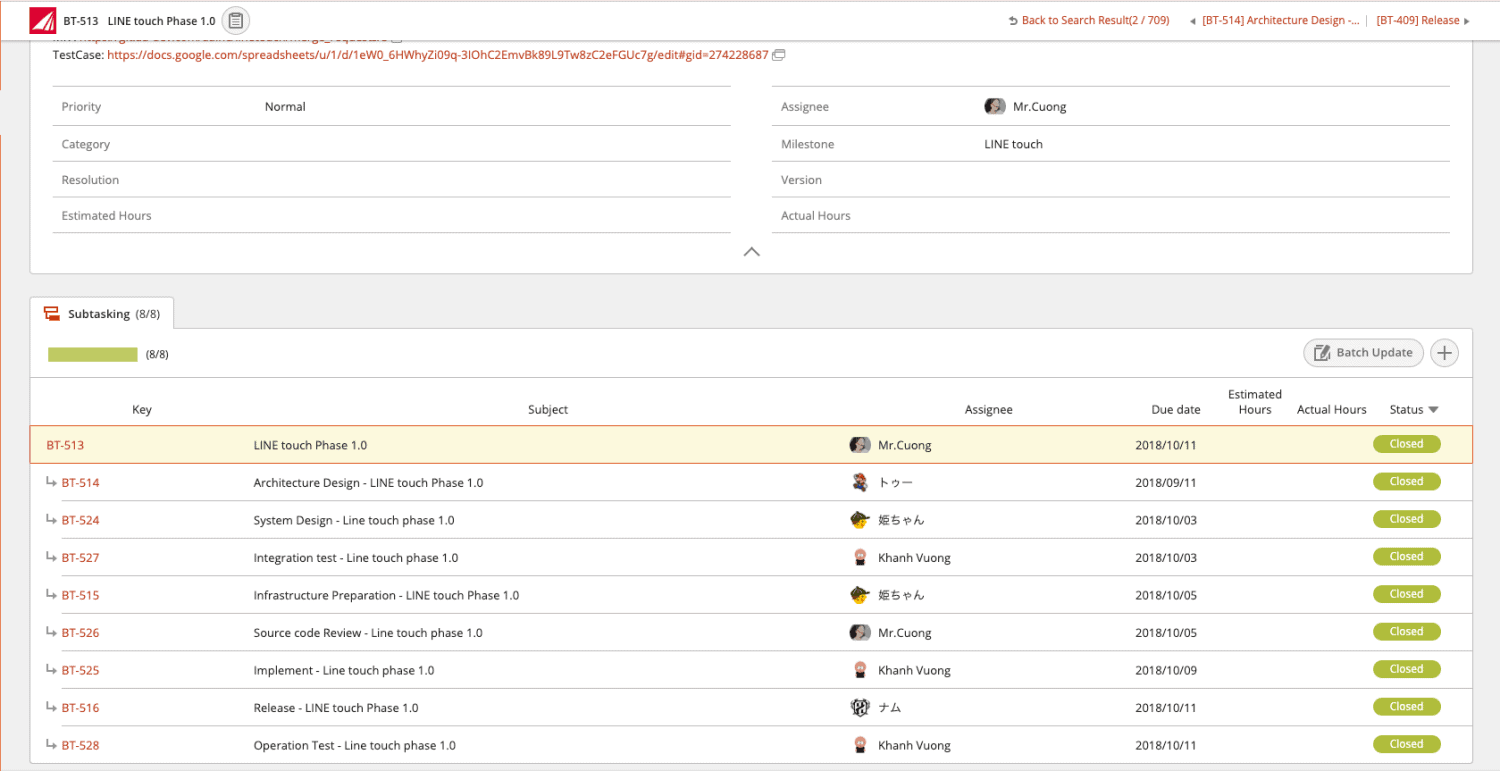Click the Estimated Hours field label
1500x771 pixels.
tap(106, 215)
